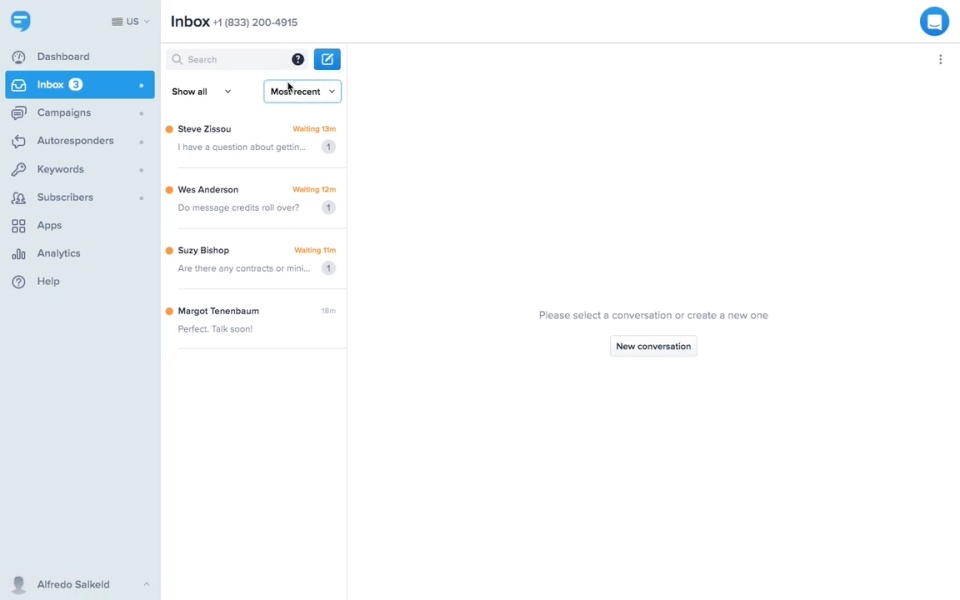Expand the US country selector
Viewport: 960px width, 600px height.
(x=131, y=21)
